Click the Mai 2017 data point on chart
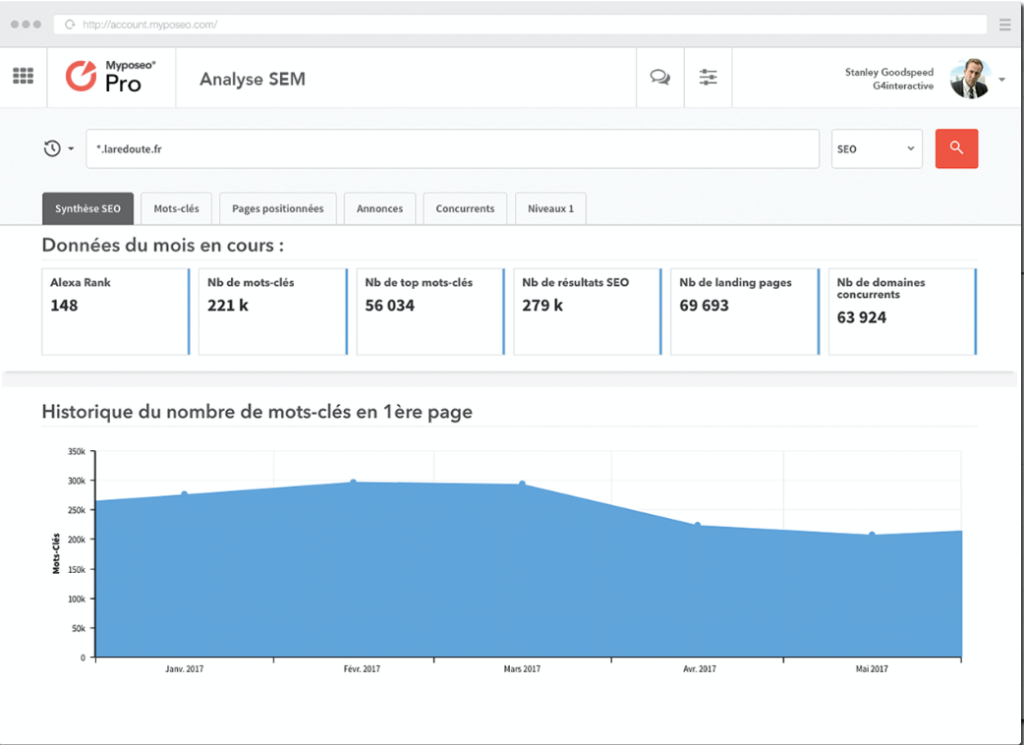This screenshot has width=1024, height=745. point(872,535)
